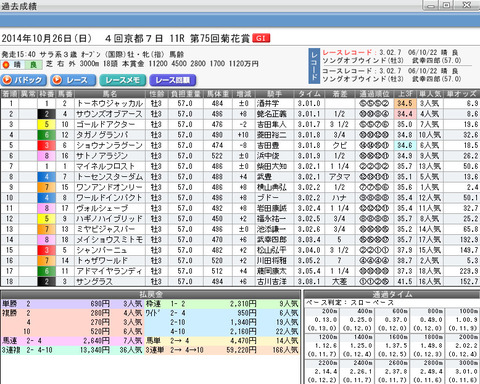Select horse トゥザワールド
Screen dimensions: 480x384
[x=102, y=261]
